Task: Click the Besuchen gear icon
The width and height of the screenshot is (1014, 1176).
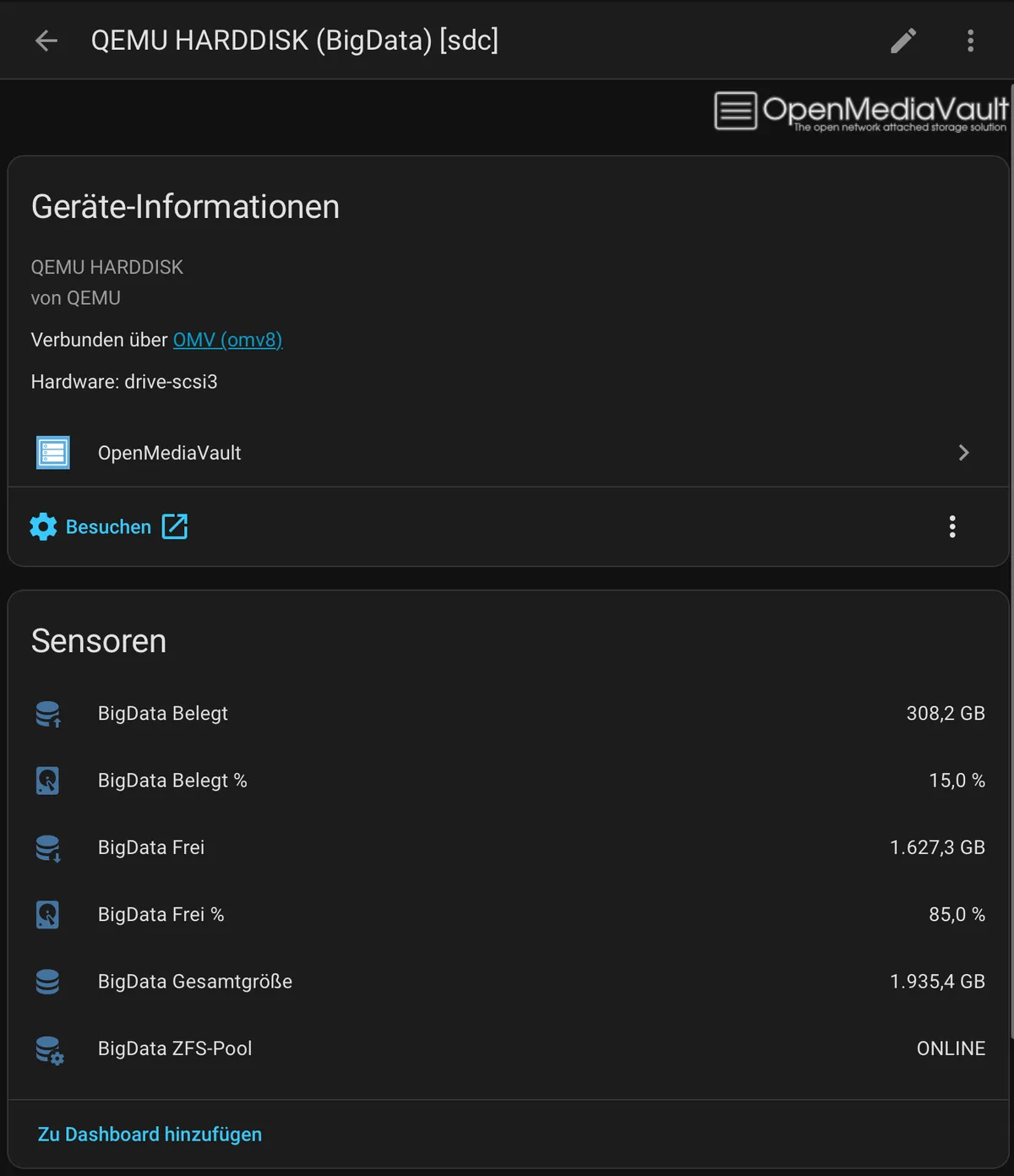Action: (x=43, y=527)
